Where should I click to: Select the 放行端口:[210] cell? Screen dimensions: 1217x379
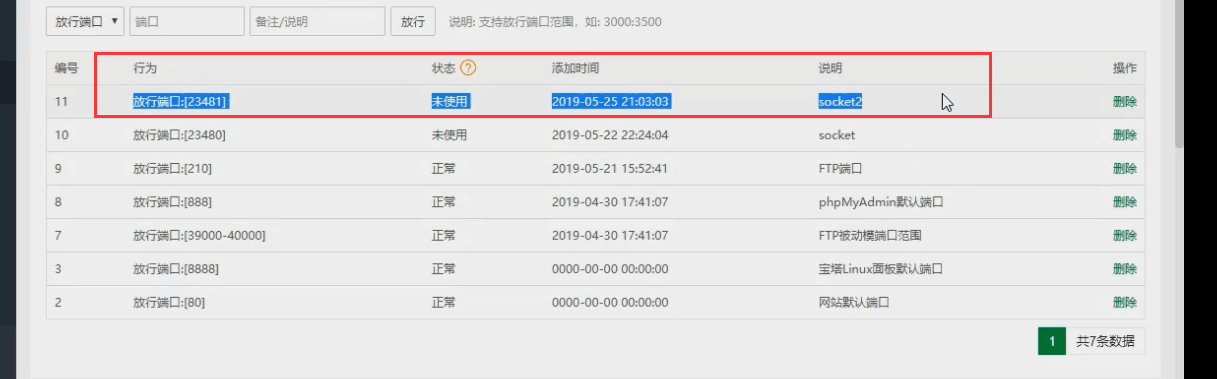[x=172, y=168]
